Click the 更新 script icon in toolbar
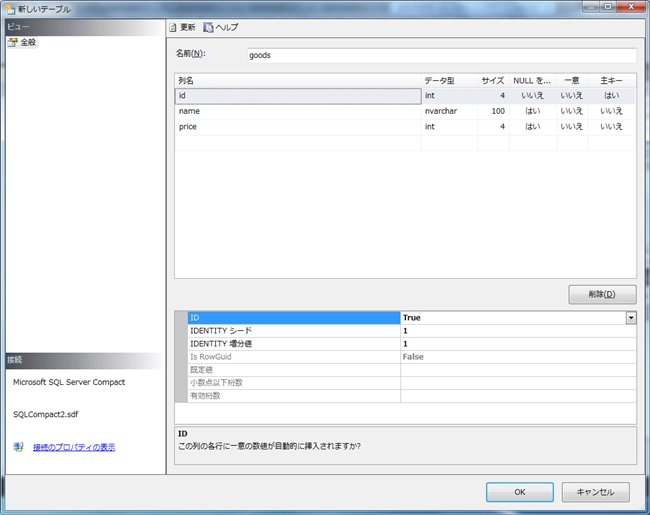Screen dimensions: 650x515 (x=173, y=27)
